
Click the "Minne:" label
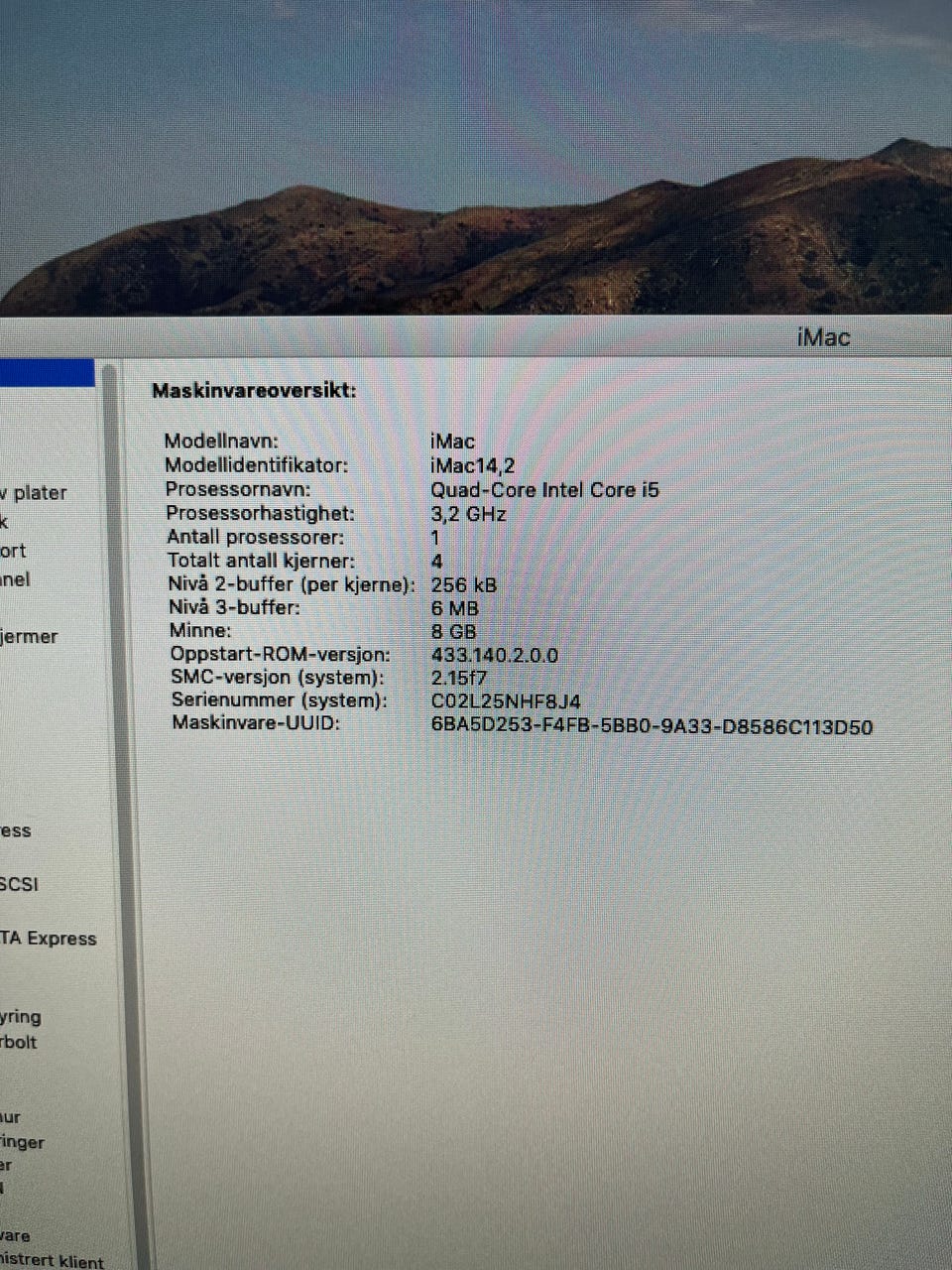click(x=200, y=630)
